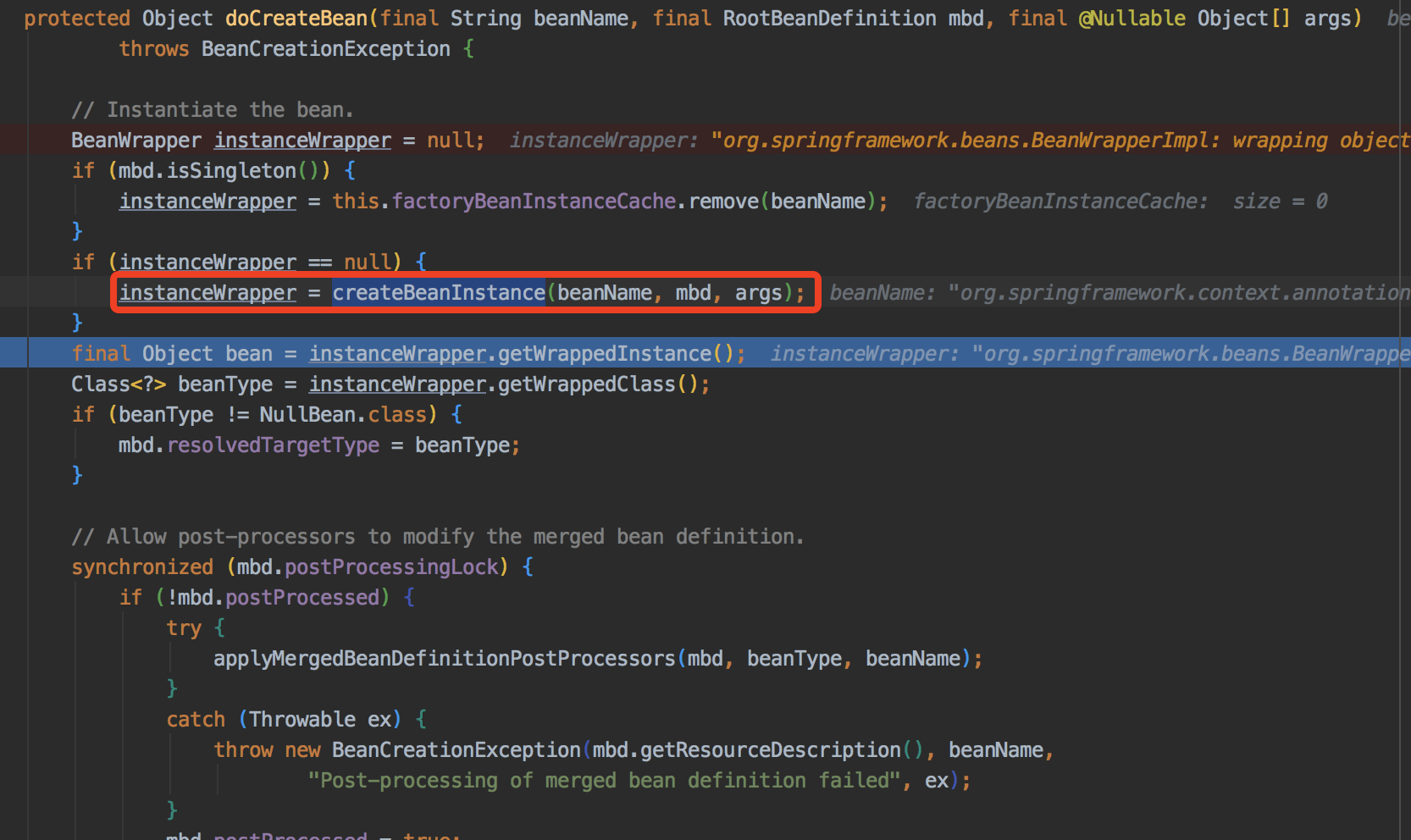The image size is (1411, 840).
Task: Click RootBeanDefinition parameter type
Action: pyautogui.click(x=829, y=19)
